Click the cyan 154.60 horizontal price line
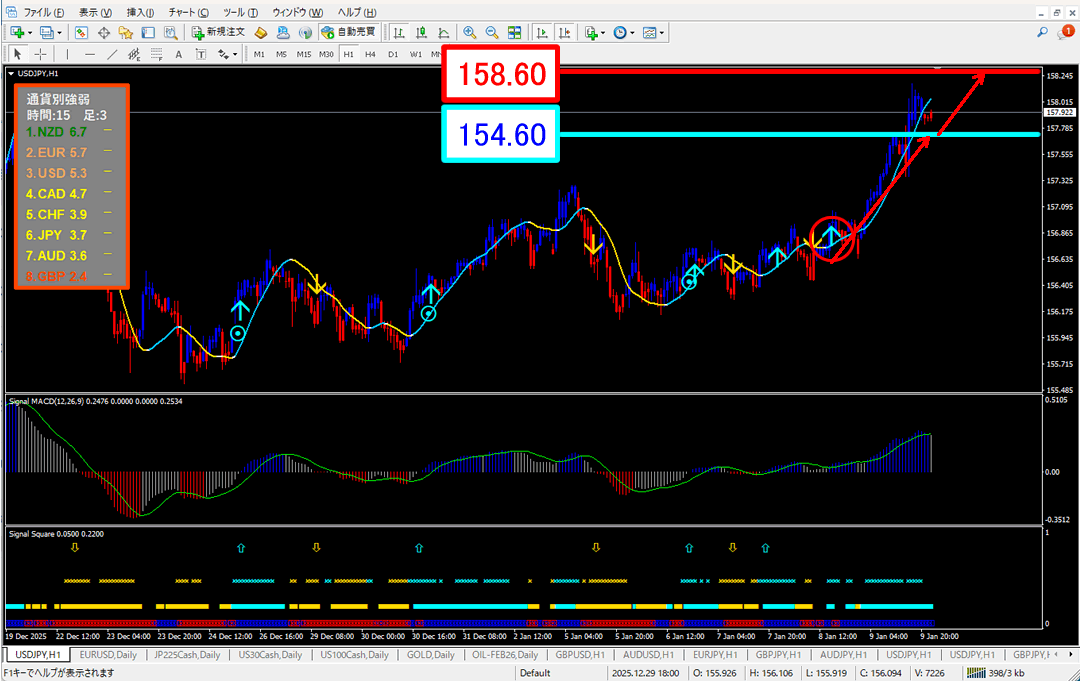Image resolution: width=1080 pixels, height=681 pixels. (800, 134)
